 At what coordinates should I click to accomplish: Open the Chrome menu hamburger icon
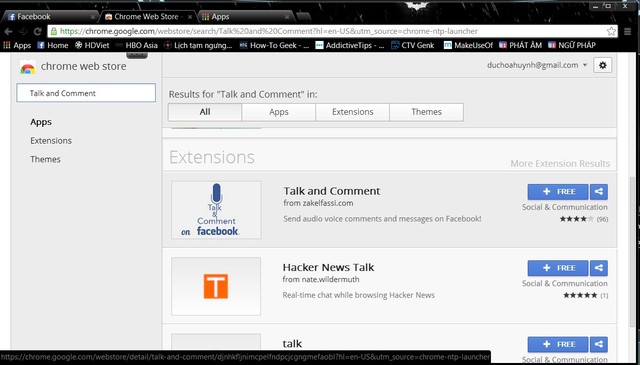tap(628, 31)
